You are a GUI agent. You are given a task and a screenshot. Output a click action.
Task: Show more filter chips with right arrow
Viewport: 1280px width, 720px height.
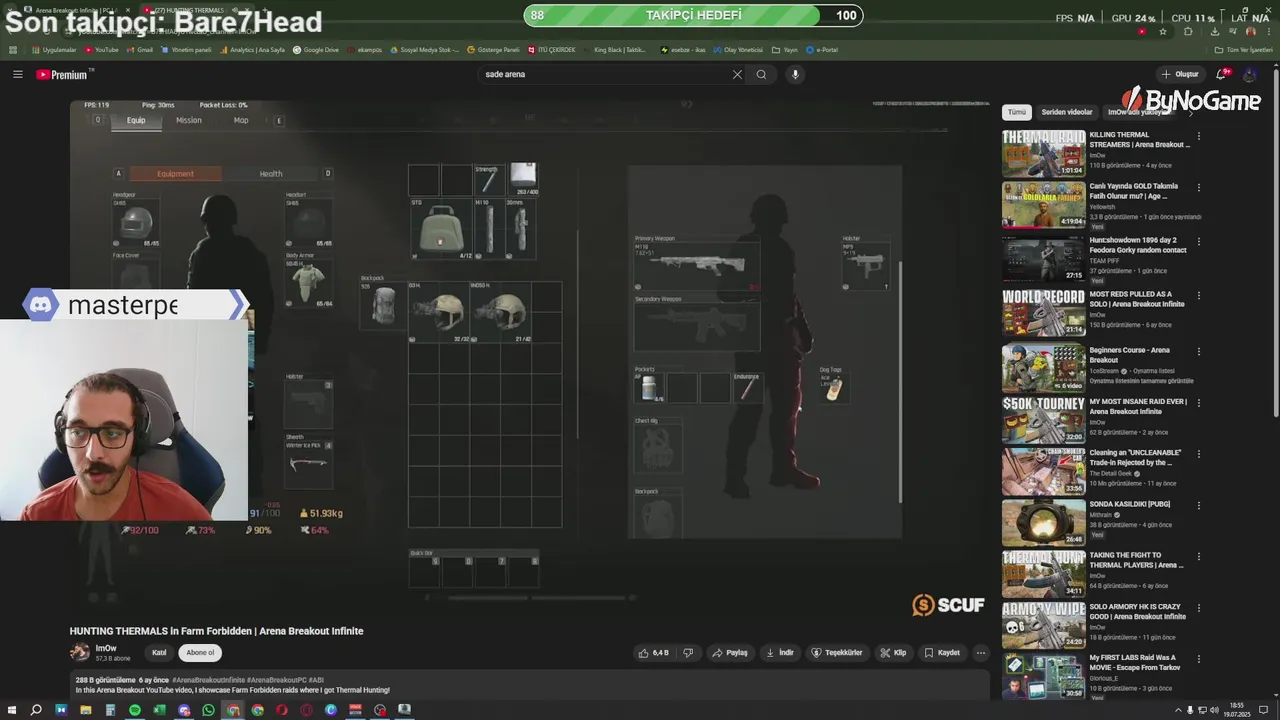tap(1190, 112)
